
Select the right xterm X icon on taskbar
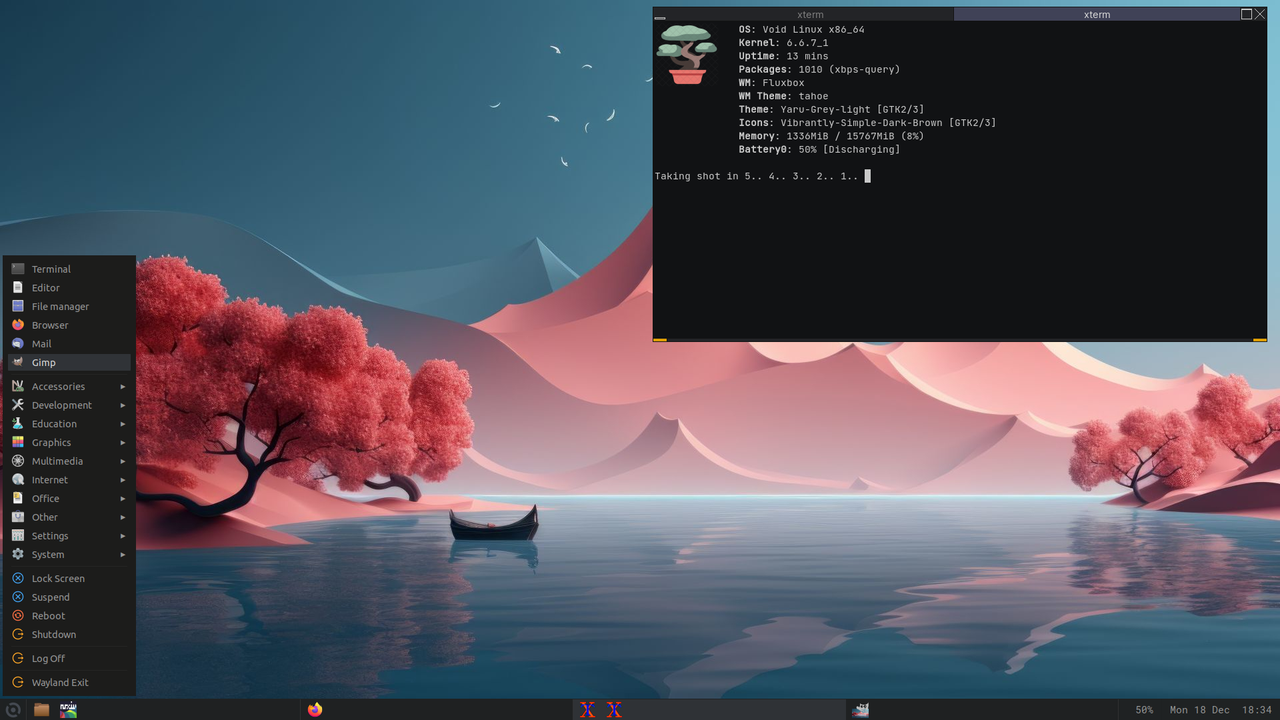tap(614, 710)
